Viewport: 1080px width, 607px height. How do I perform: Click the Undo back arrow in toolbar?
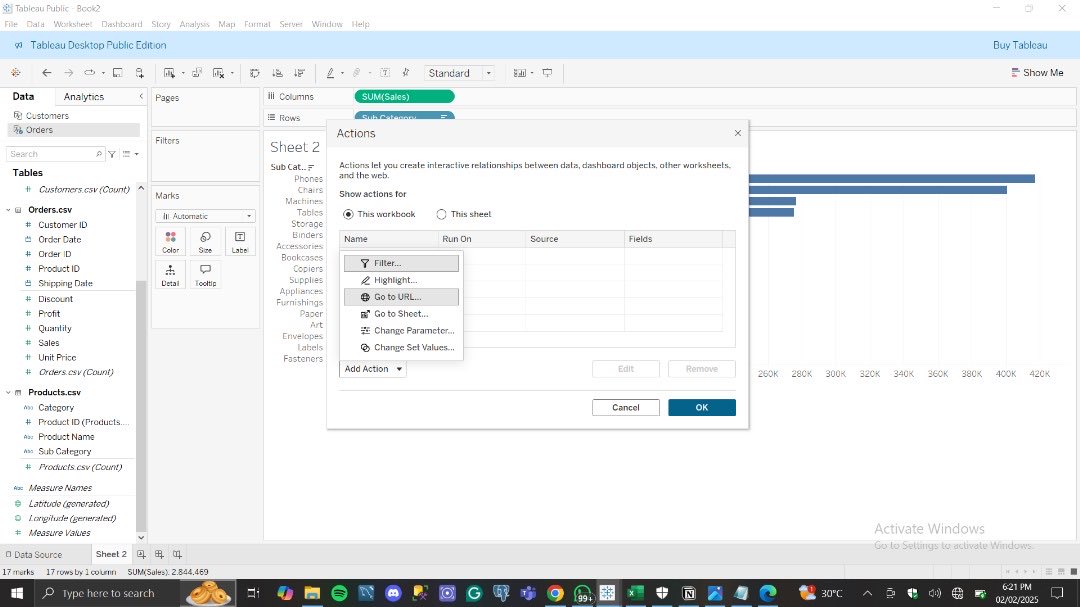point(47,72)
